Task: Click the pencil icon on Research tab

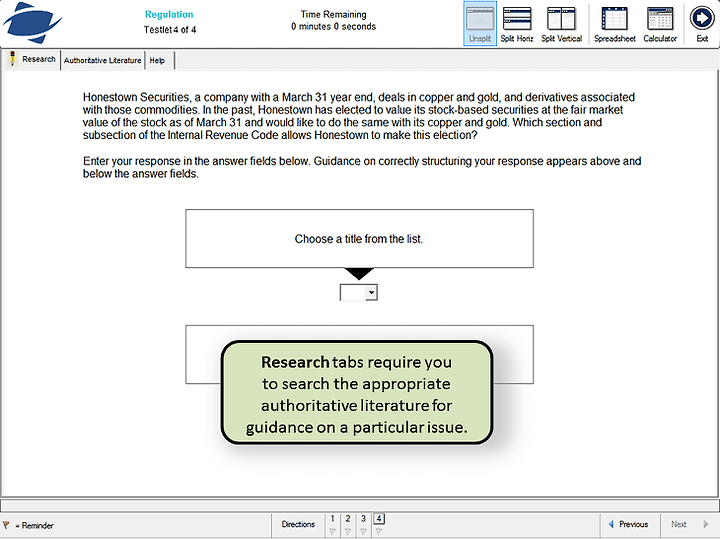Action: coord(12,59)
